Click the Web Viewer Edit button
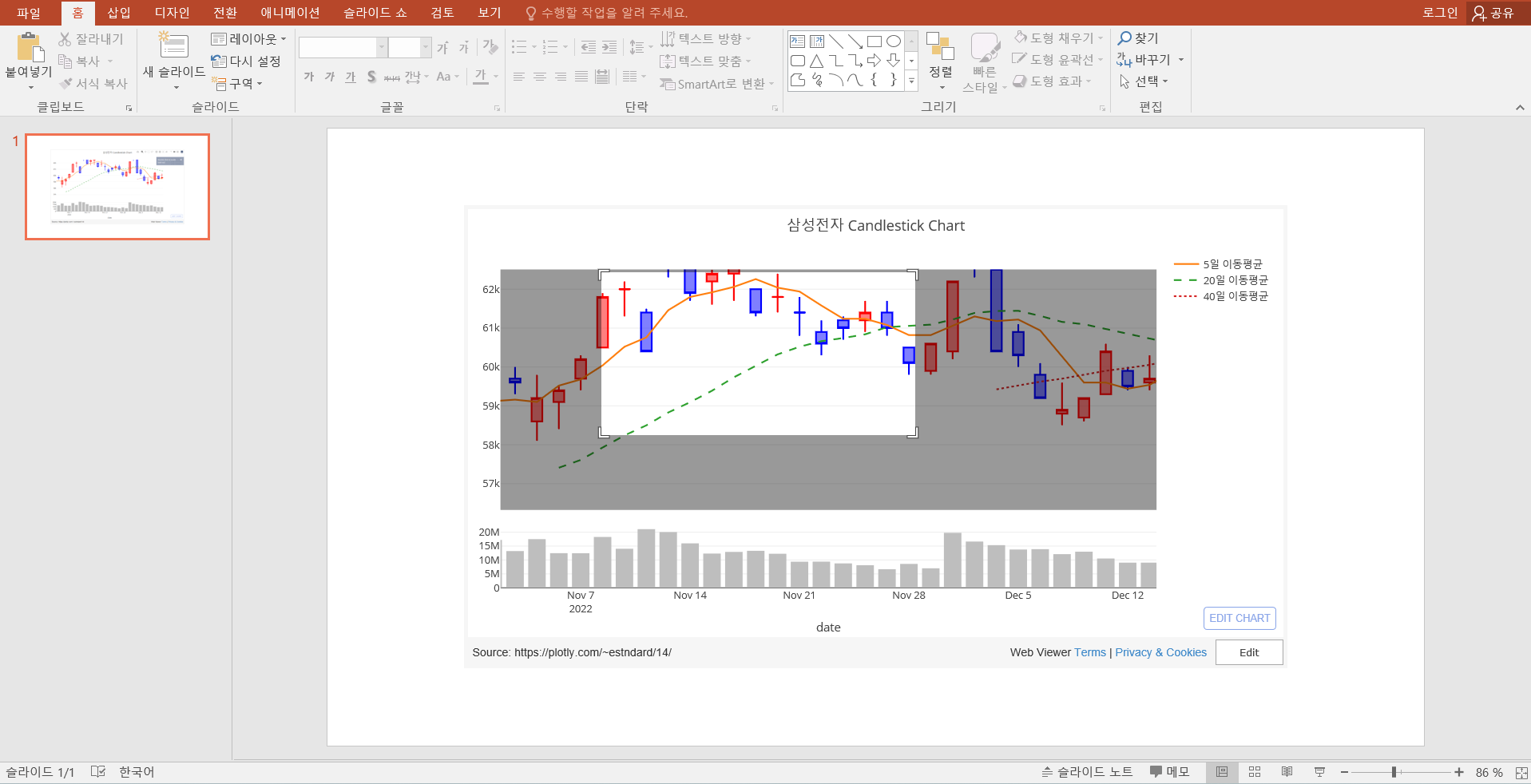The image size is (1531, 784). click(x=1249, y=652)
